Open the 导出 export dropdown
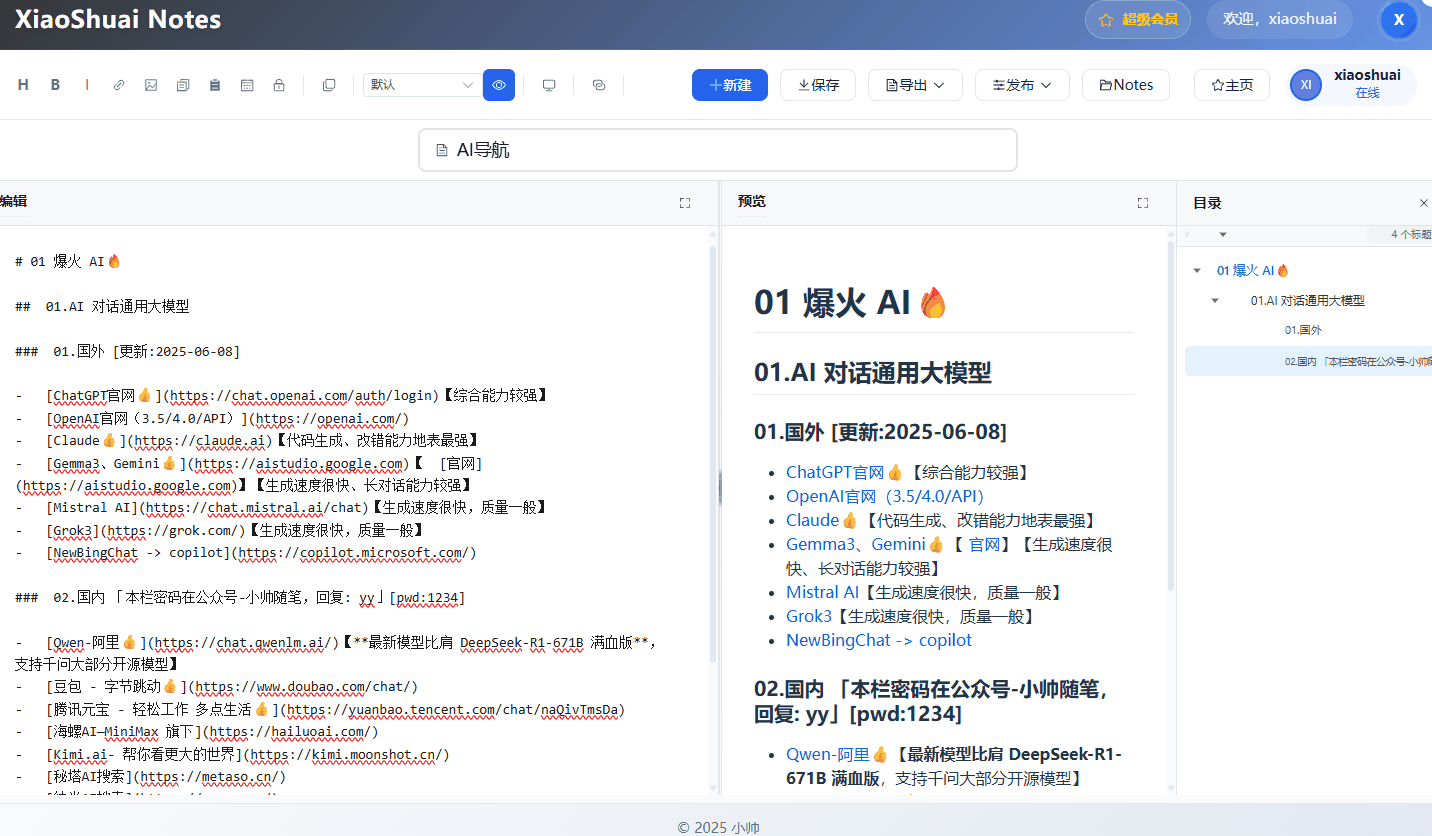1432x836 pixels. tap(915, 85)
